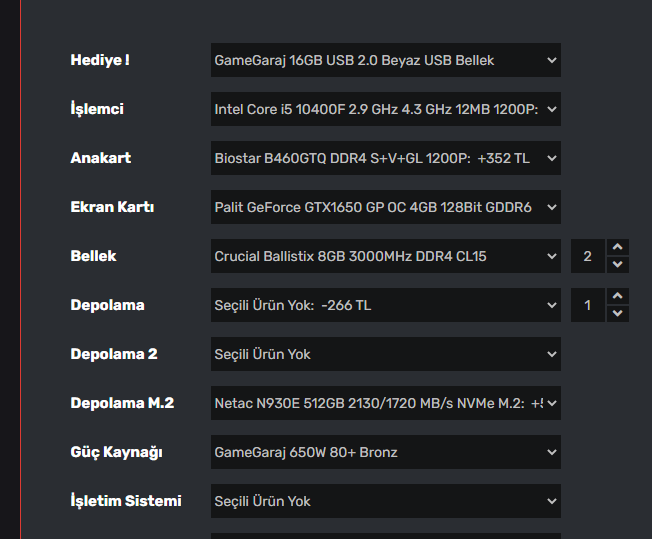Click the Depolama quantity number field

[x=588, y=305]
